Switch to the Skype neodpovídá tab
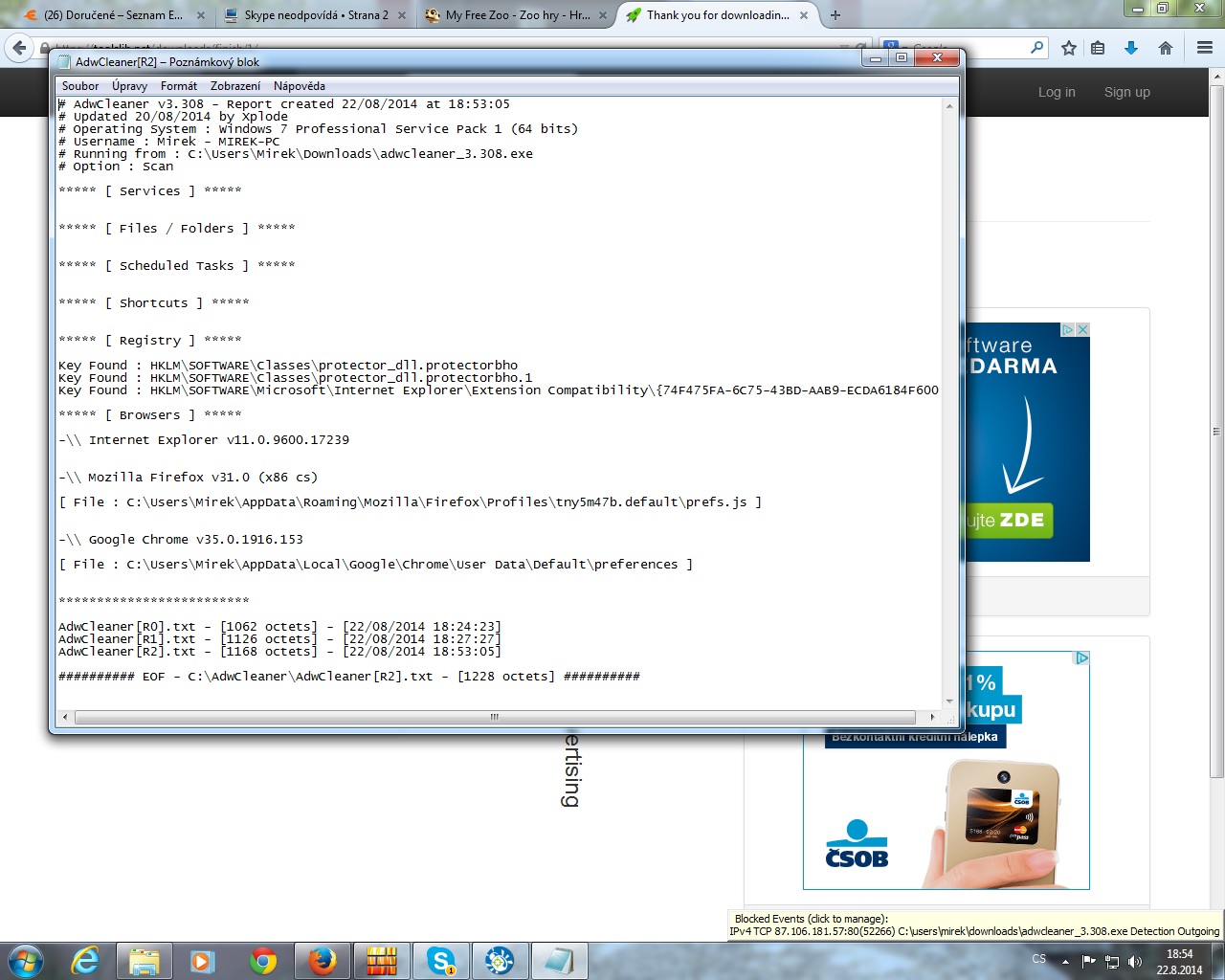Screen dimensions: 1225x980 coord(316,15)
